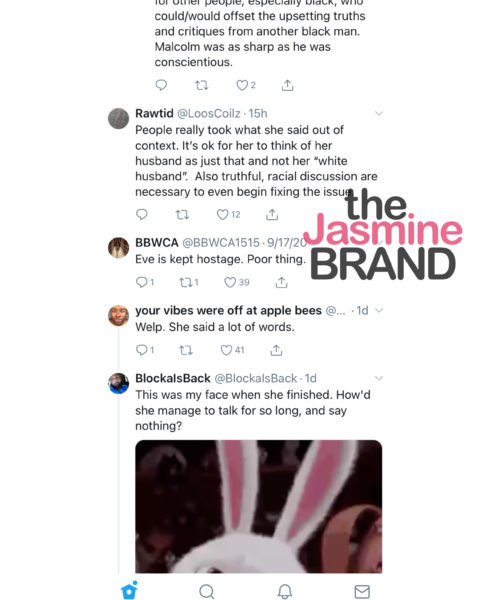Share the BBWCA tweet
480x600 pixels.
[x=281, y=282]
